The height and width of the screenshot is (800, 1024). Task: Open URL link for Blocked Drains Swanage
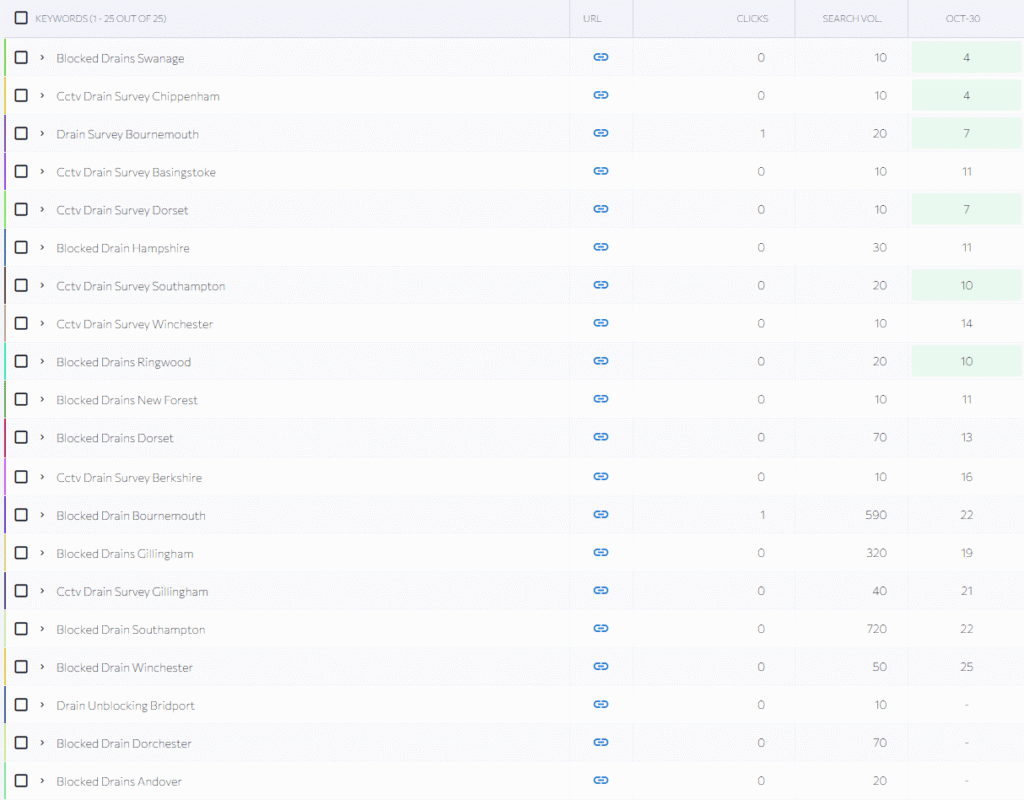(x=601, y=57)
